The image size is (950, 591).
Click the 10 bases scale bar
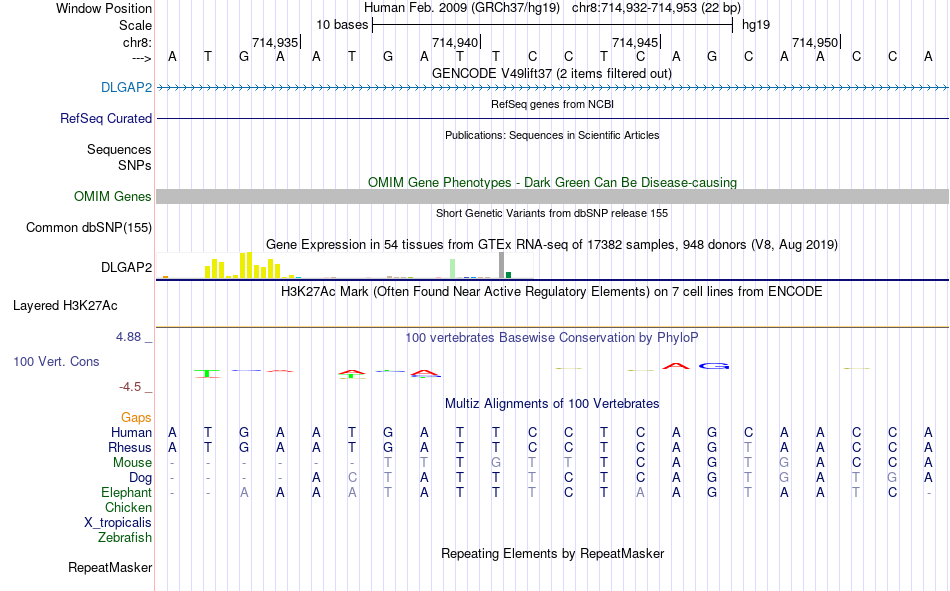pyautogui.click(x=553, y=25)
